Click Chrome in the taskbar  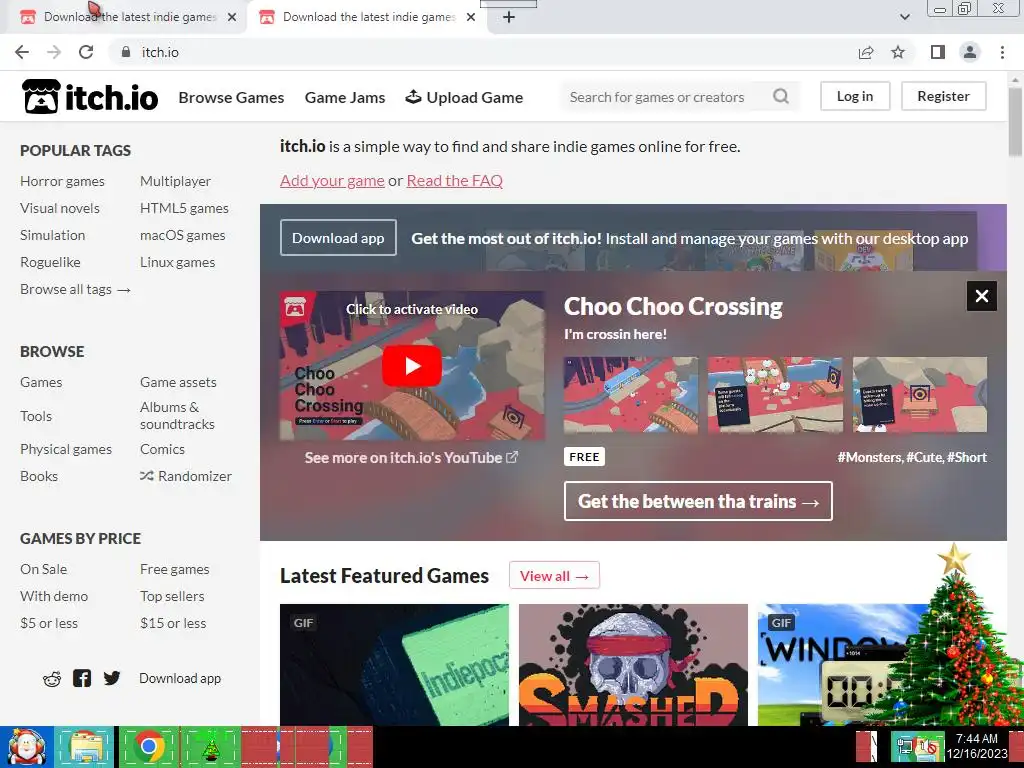148,746
